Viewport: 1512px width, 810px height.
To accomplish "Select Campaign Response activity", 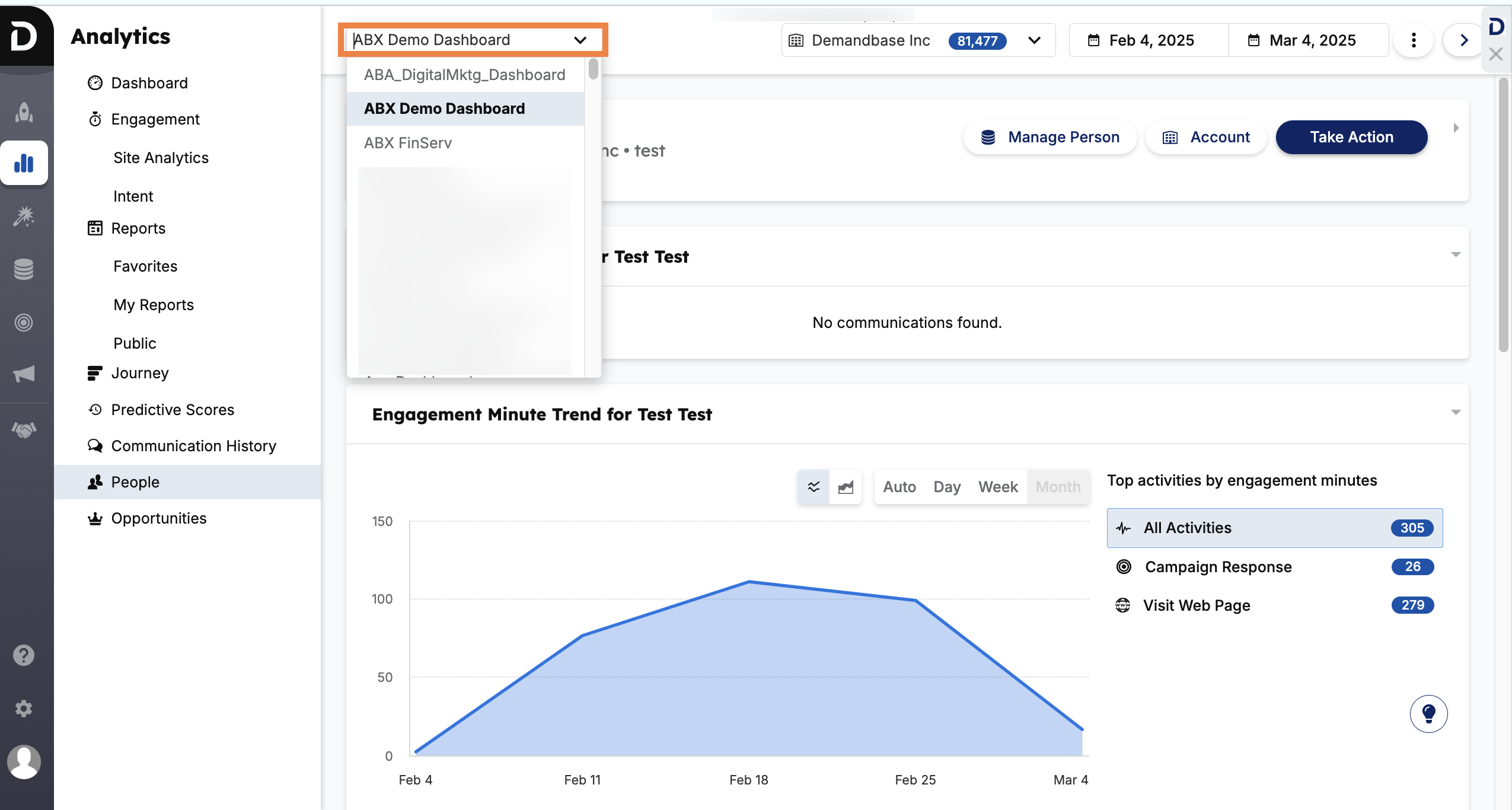I will 1275,567.
